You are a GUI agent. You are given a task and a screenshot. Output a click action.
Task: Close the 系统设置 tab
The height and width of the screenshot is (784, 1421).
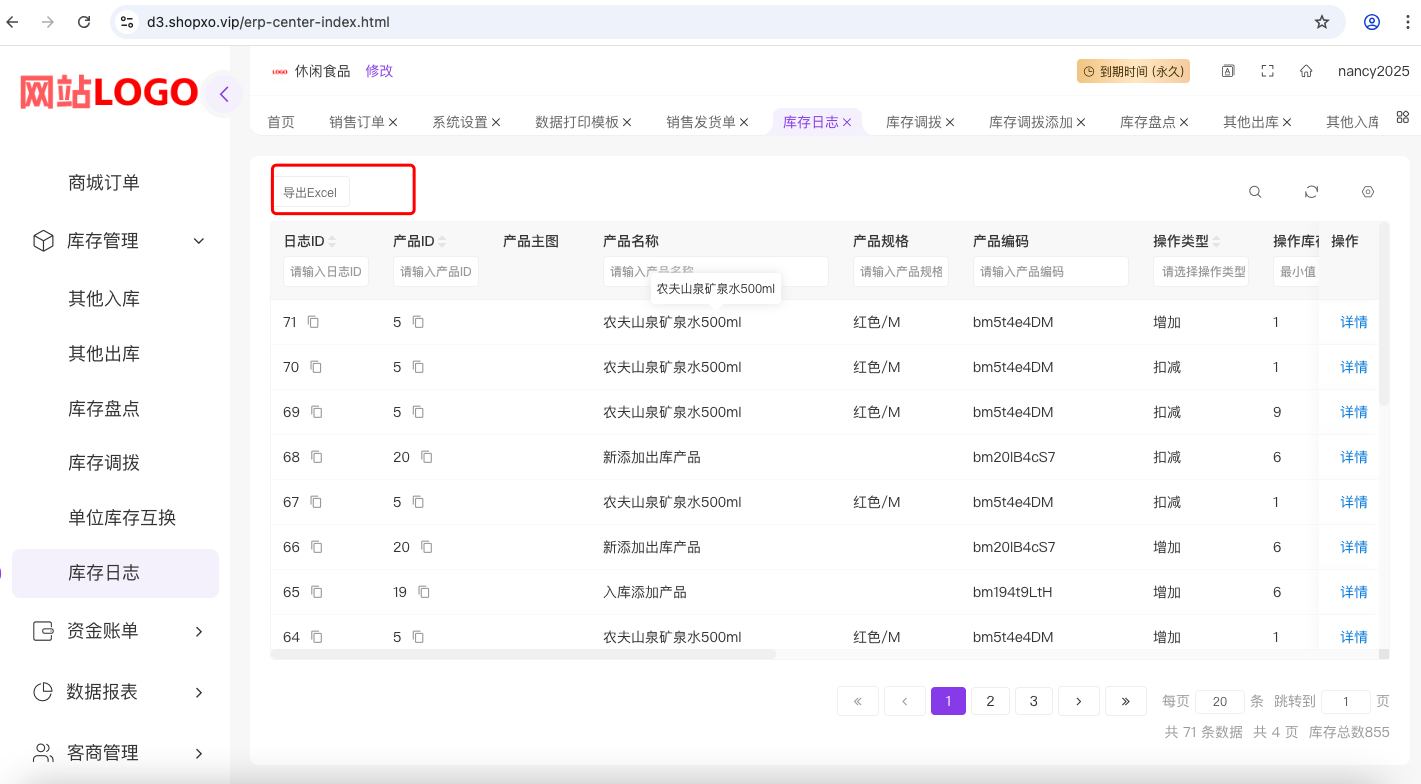click(496, 122)
